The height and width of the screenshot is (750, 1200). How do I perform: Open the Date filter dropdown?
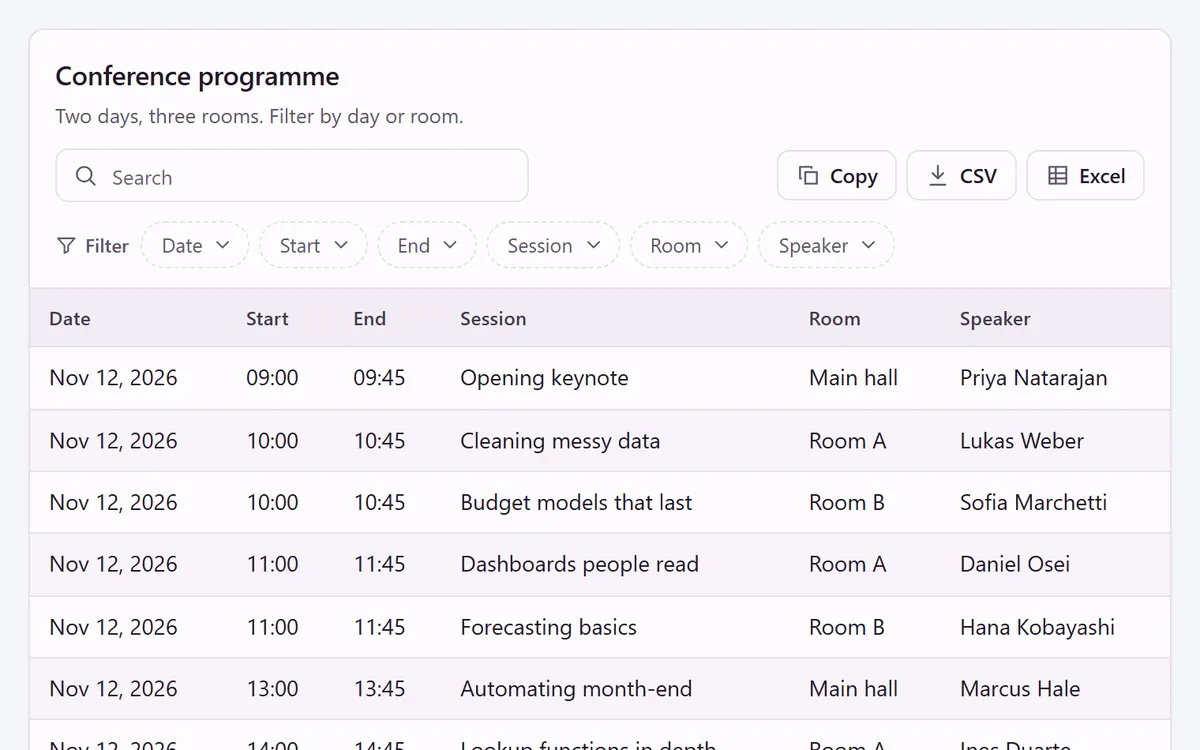(195, 245)
